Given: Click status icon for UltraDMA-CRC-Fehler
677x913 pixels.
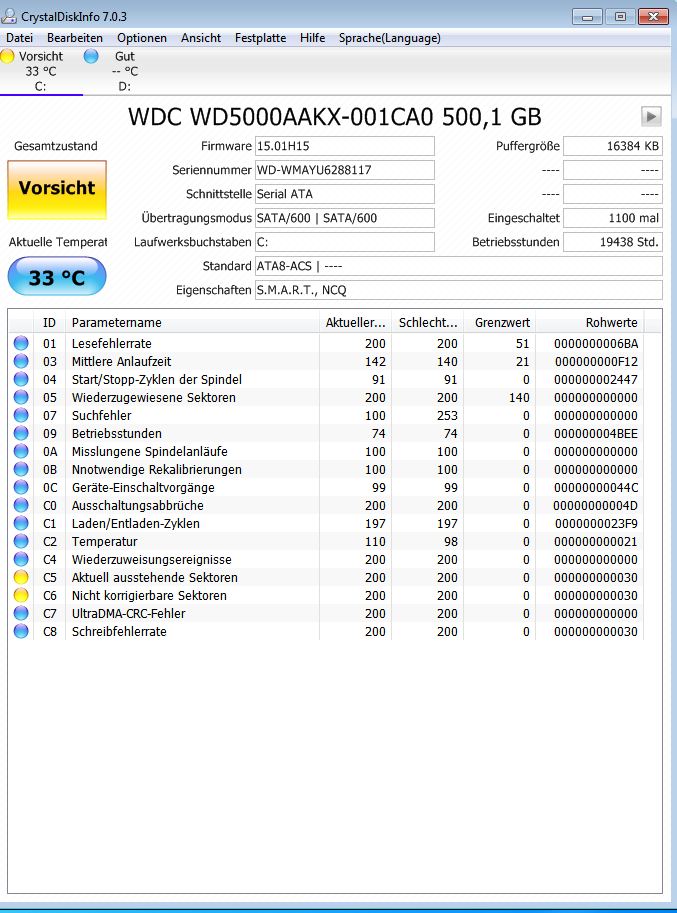Looking at the screenshot, I should click(x=21, y=614).
